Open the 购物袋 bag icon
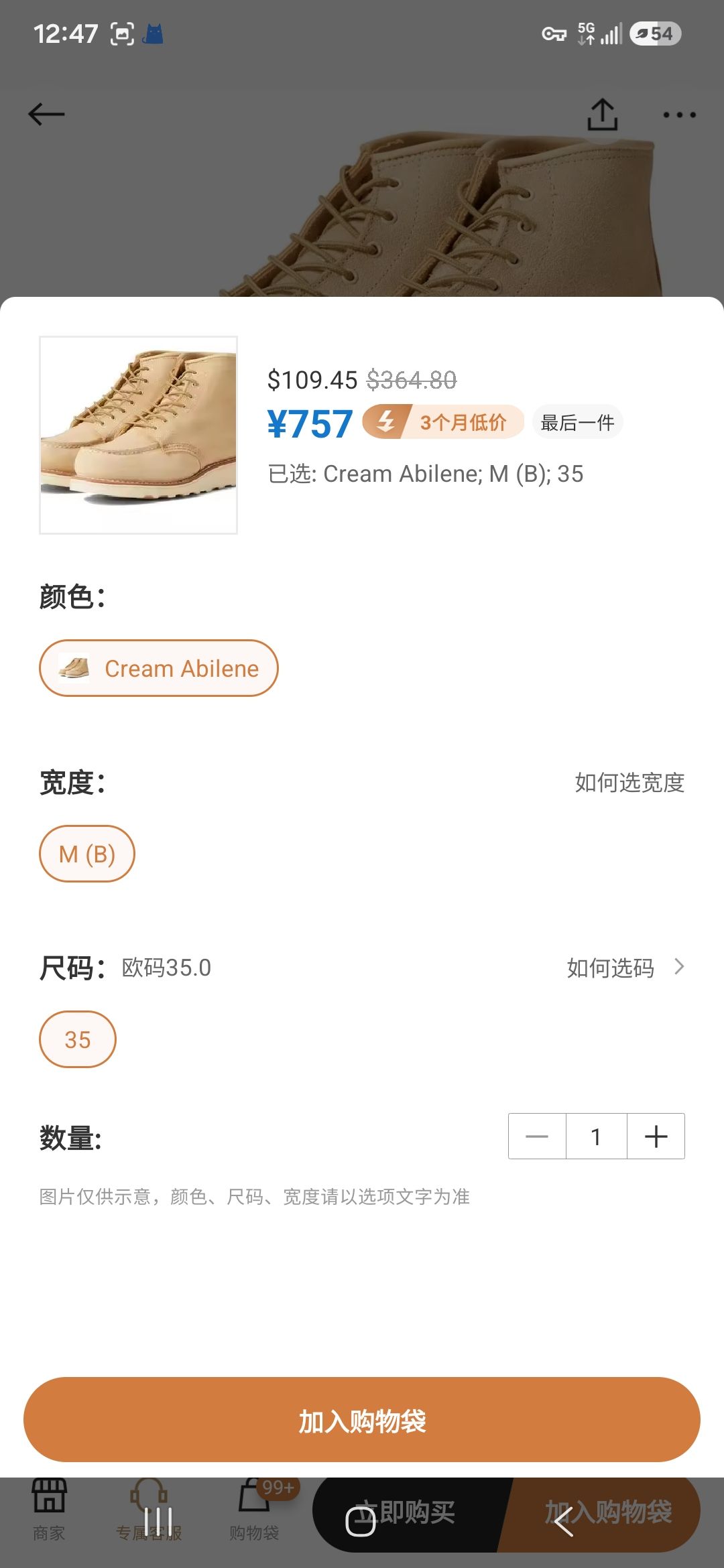 coord(254,1508)
